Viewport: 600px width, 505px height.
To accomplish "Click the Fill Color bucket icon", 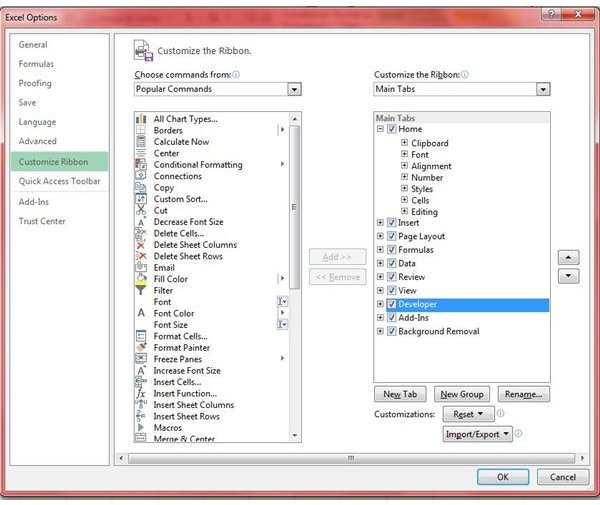I will [141, 278].
